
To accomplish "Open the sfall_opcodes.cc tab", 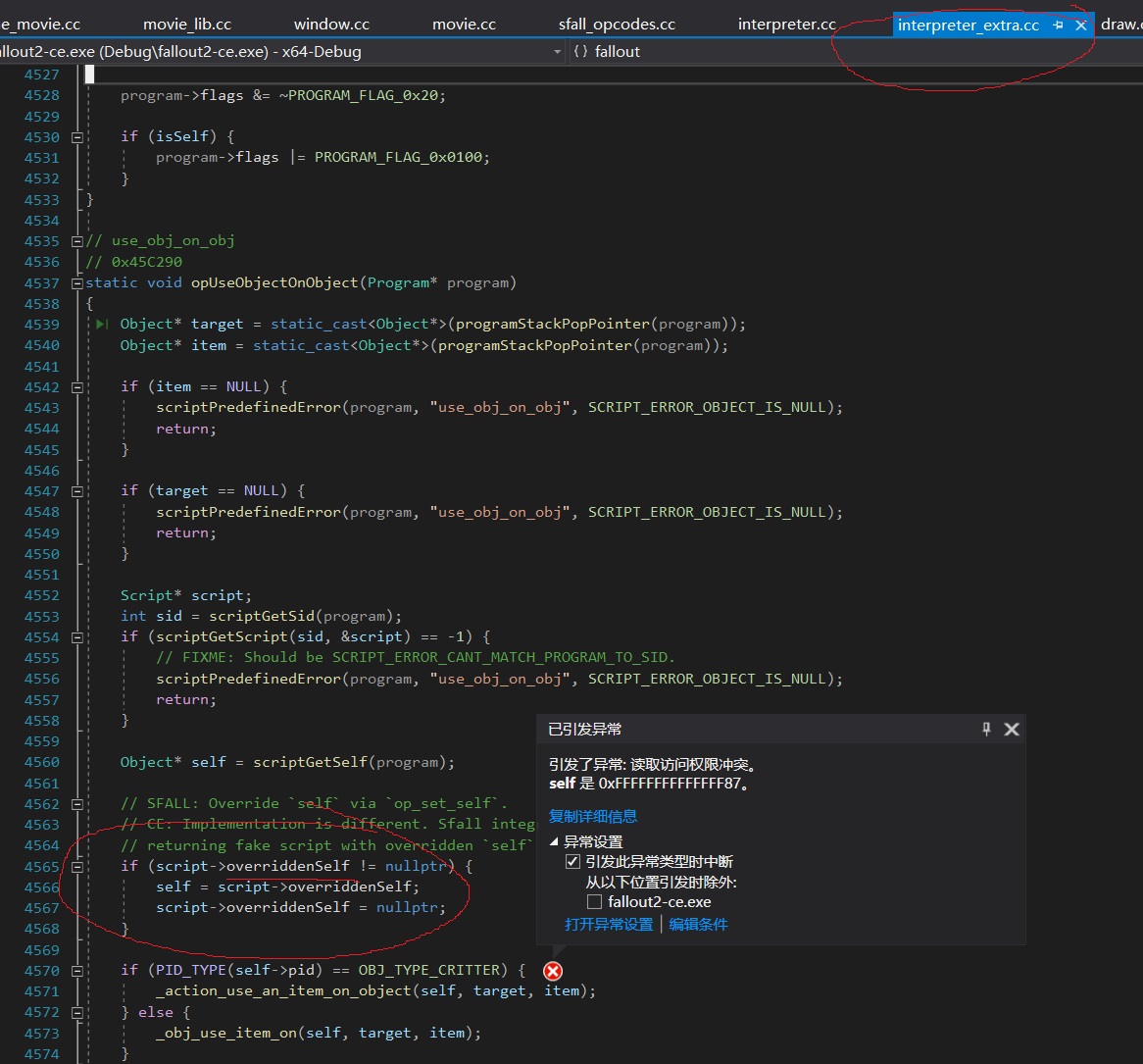I will point(617,24).
